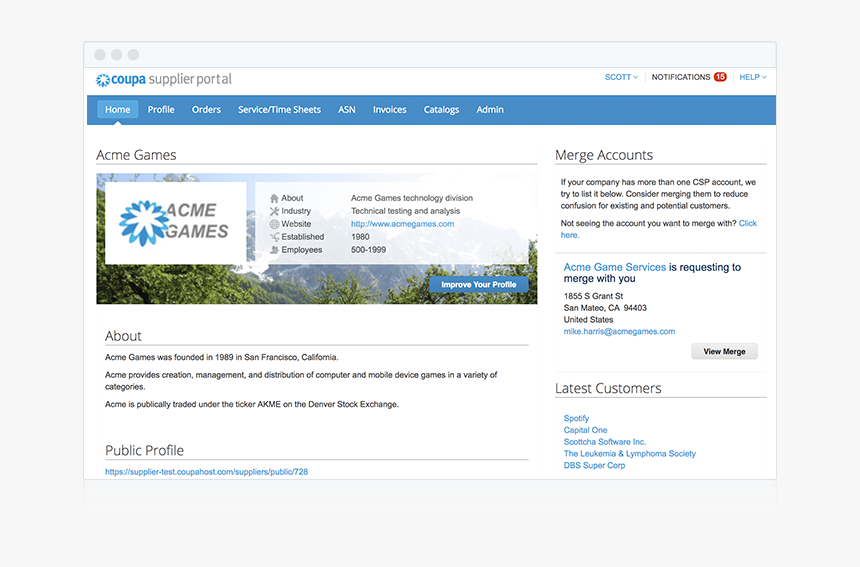Click the Public Profile heading

[144, 450]
